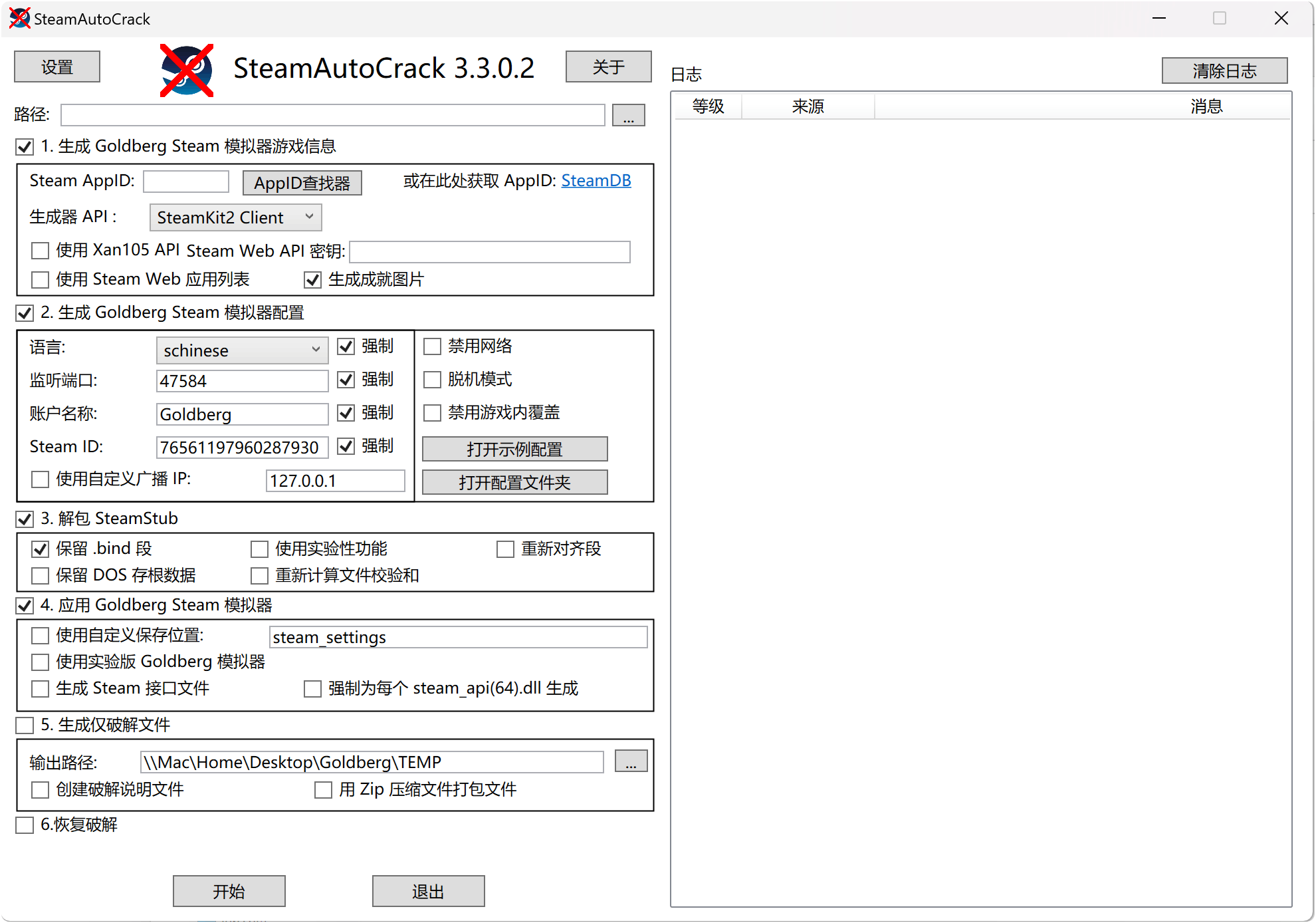The width and height of the screenshot is (1316, 923).
Task: Click the Steam Web API 密钥 field
Action: point(490,251)
